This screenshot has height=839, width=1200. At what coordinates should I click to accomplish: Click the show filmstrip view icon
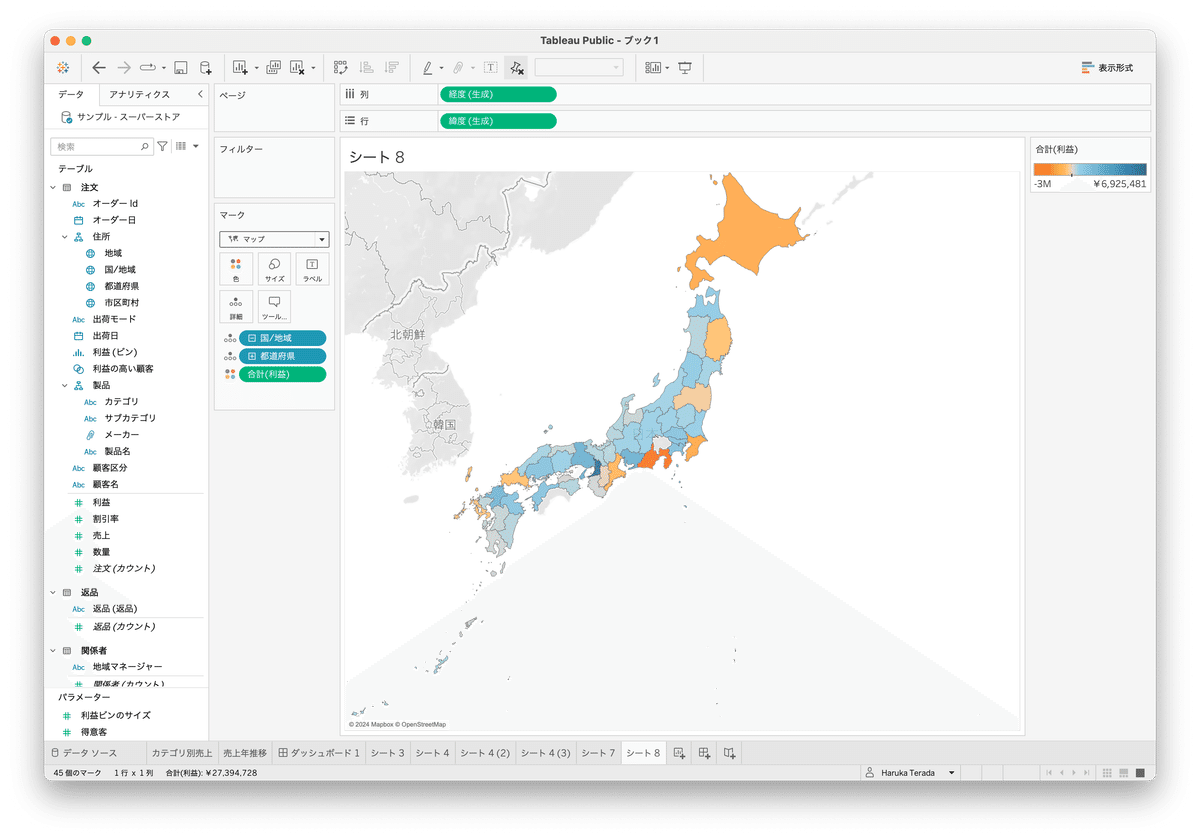1124,773
